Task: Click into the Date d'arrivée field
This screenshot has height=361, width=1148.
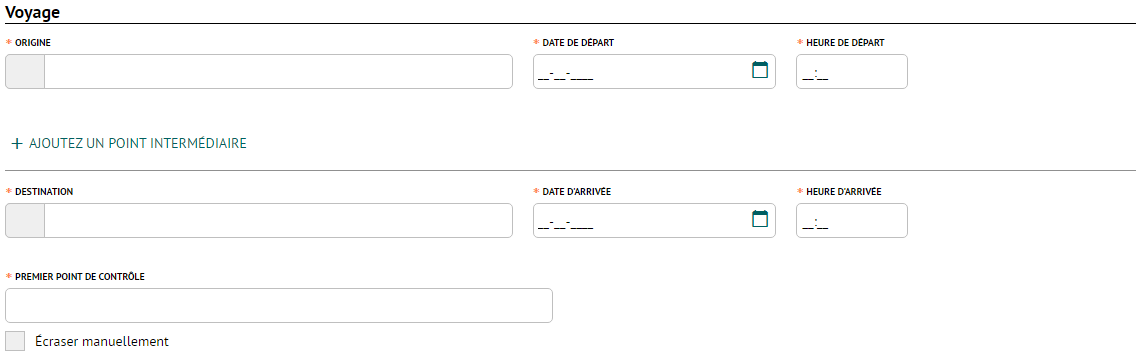Action: point(641,220)
